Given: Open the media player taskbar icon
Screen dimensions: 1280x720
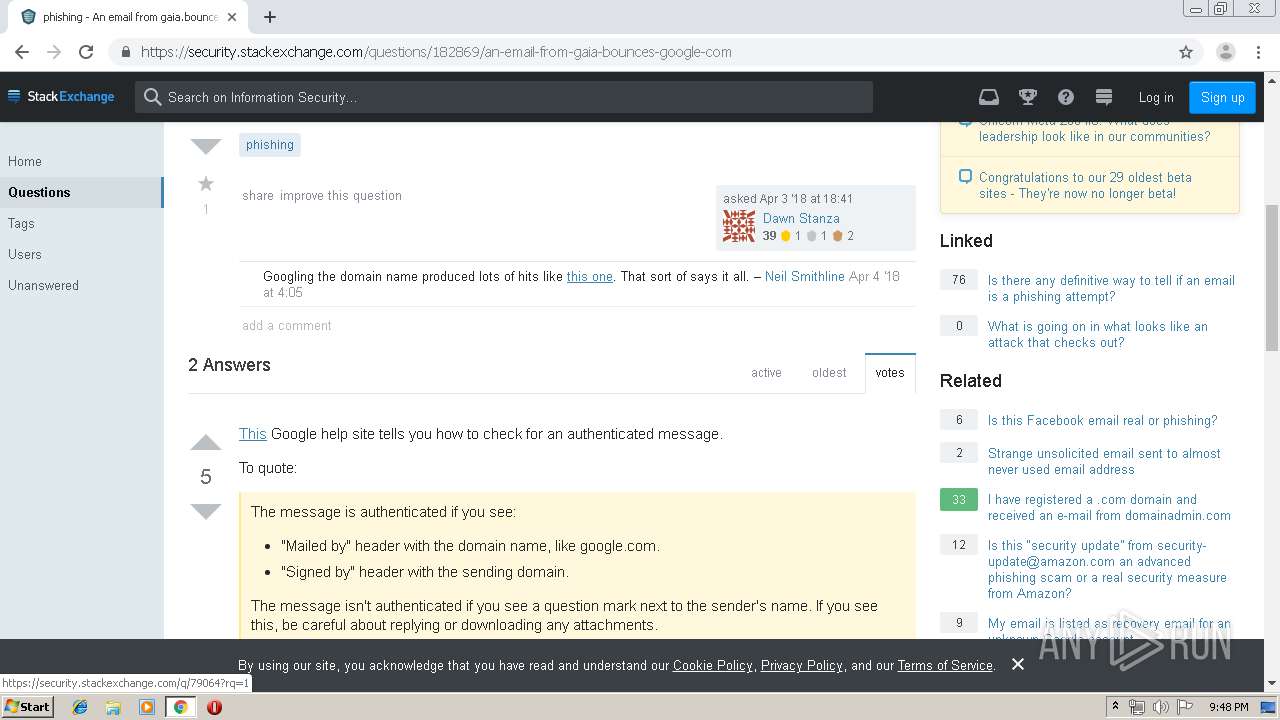Looking at the screenshot, I should click(x=147, y=707).
